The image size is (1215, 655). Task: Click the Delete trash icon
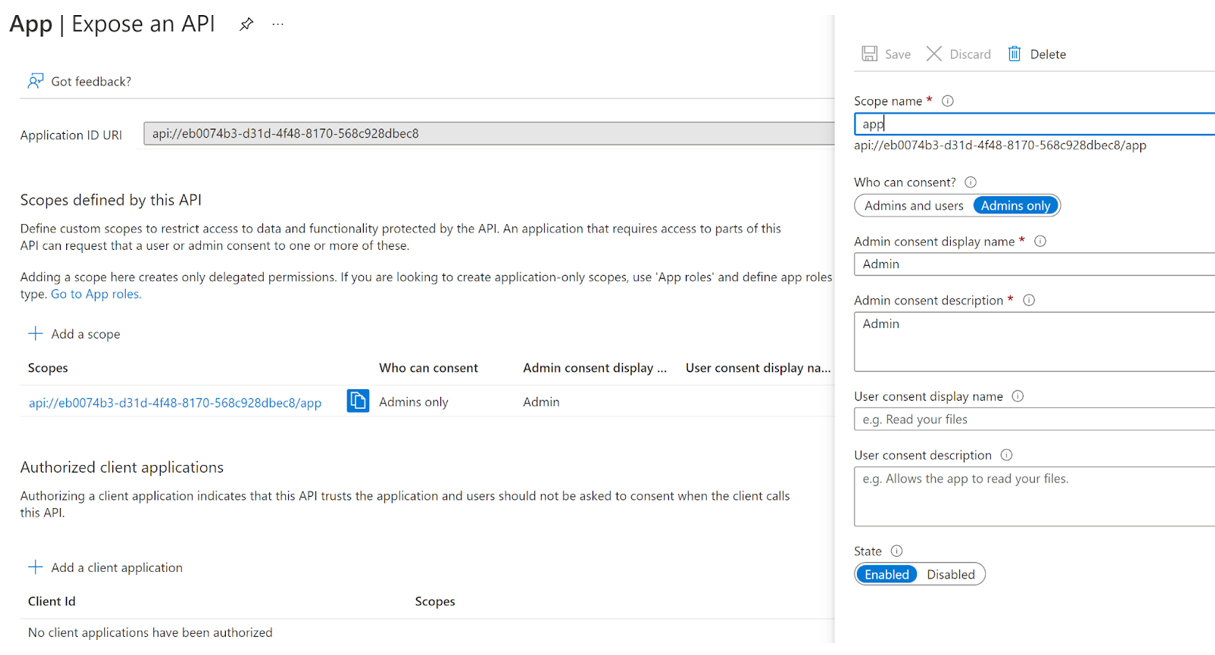pos(1014,54)
